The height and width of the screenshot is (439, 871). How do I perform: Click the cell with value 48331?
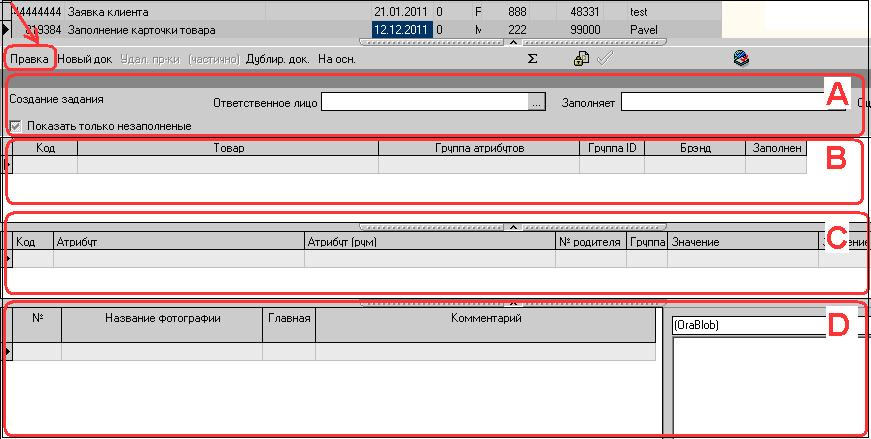coord(585,12)
